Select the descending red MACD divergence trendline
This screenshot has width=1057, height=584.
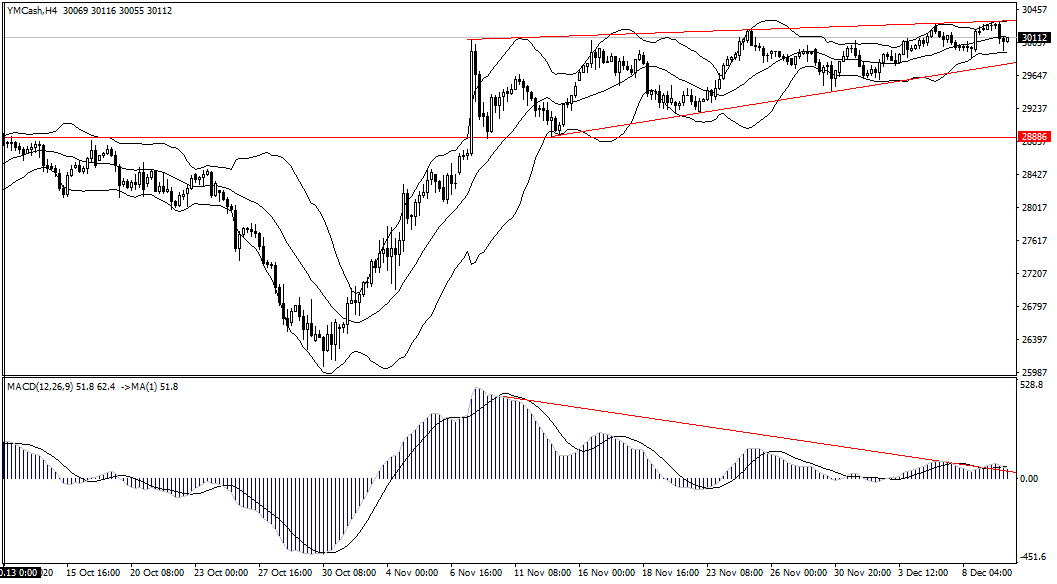[760, 434]
